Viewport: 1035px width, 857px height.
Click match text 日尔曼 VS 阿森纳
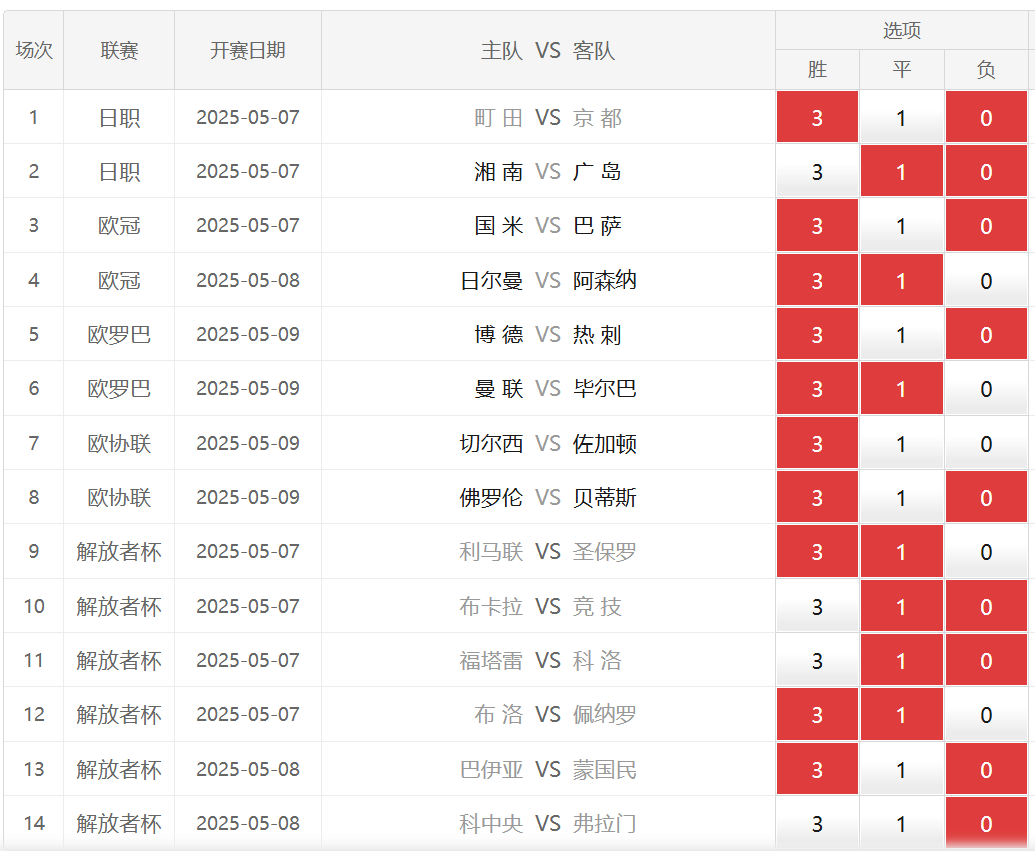click(x=548, y=281)
